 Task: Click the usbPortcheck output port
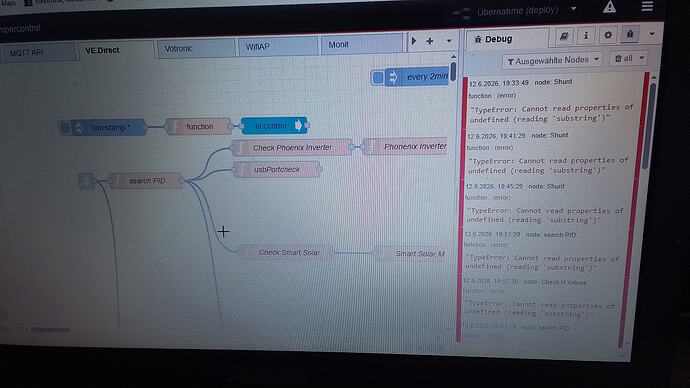tap(319, 169)
